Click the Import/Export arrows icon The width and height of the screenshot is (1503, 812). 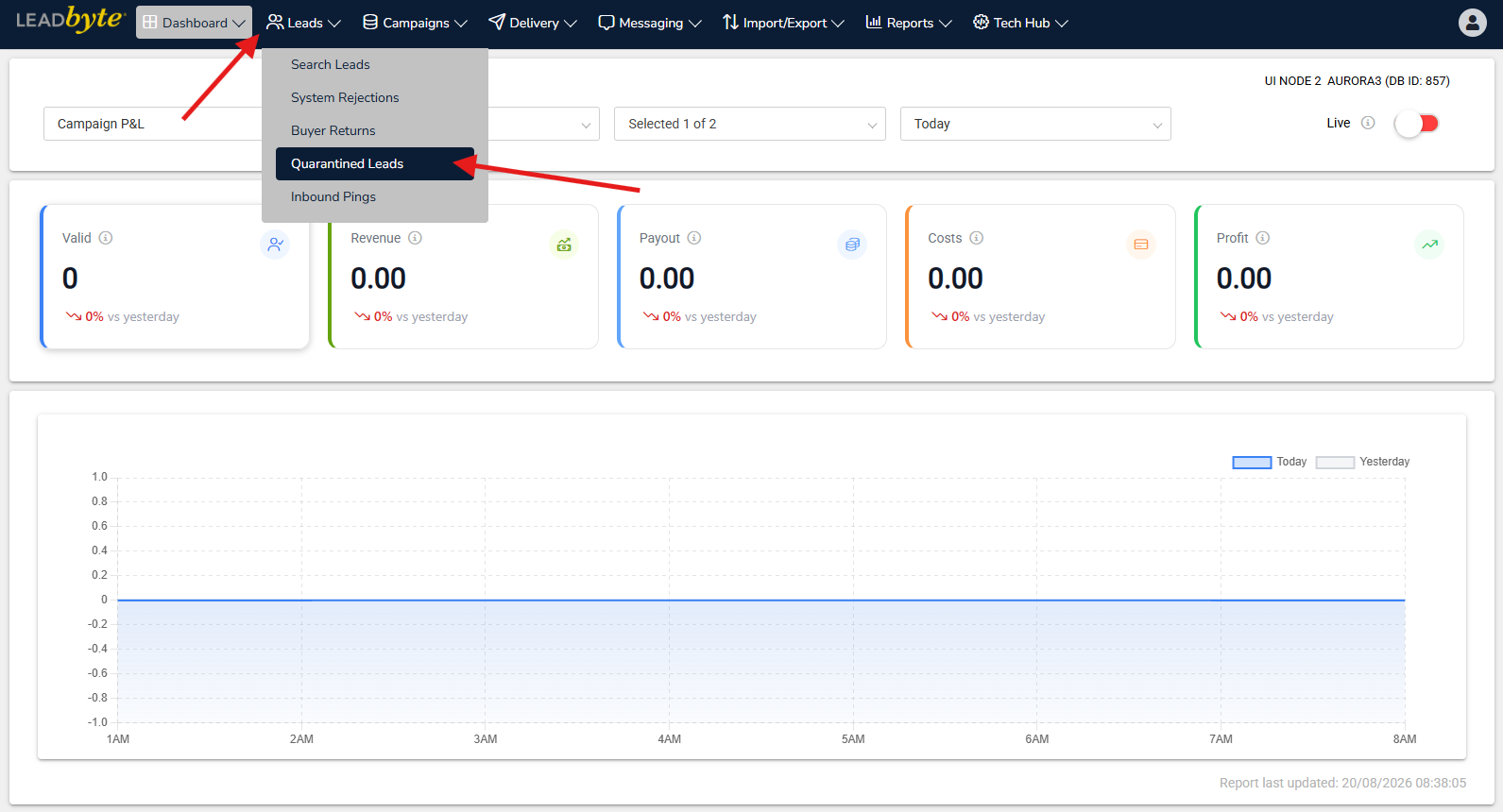pos(730,22)
